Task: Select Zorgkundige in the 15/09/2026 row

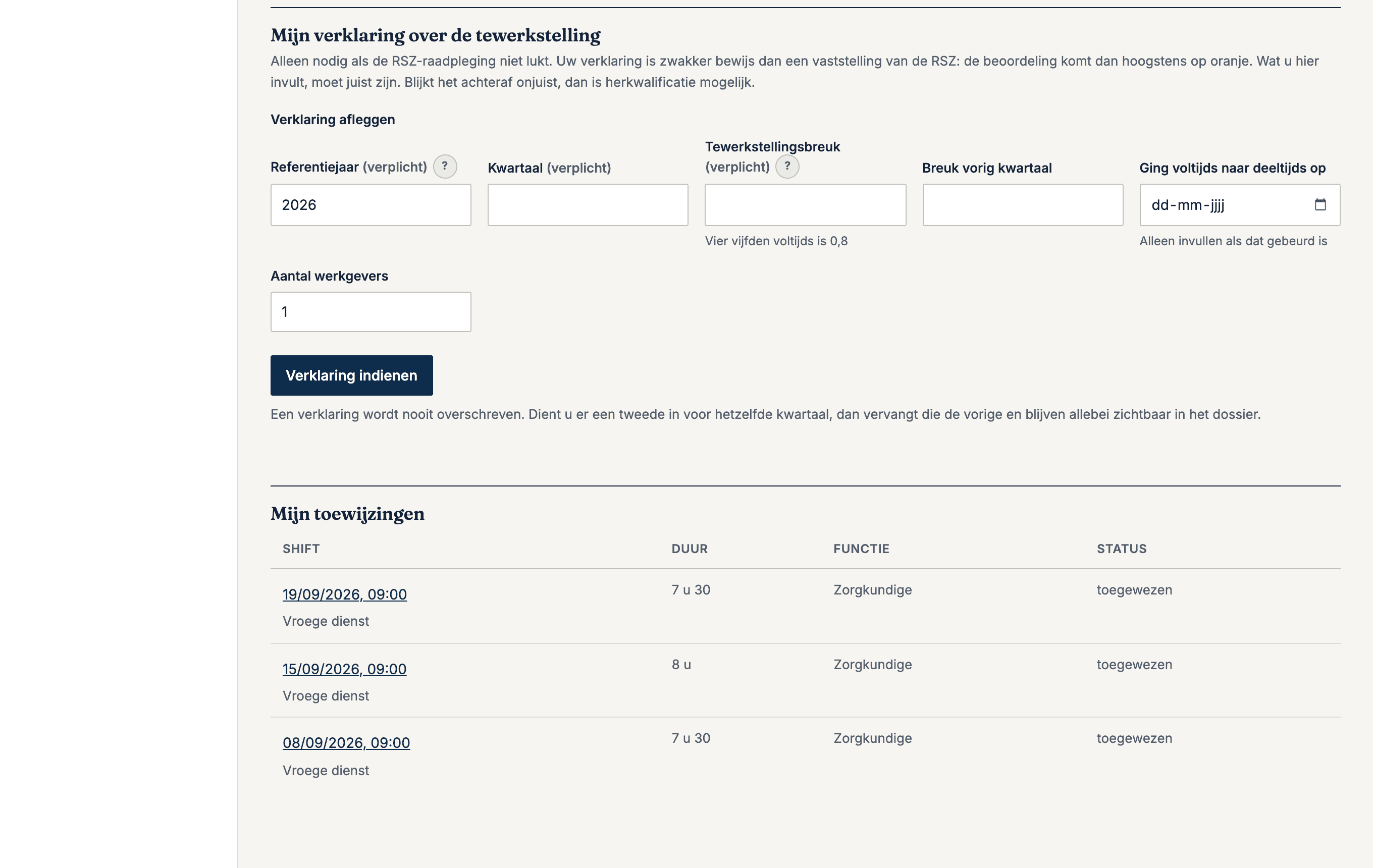Action: (872, 665)
